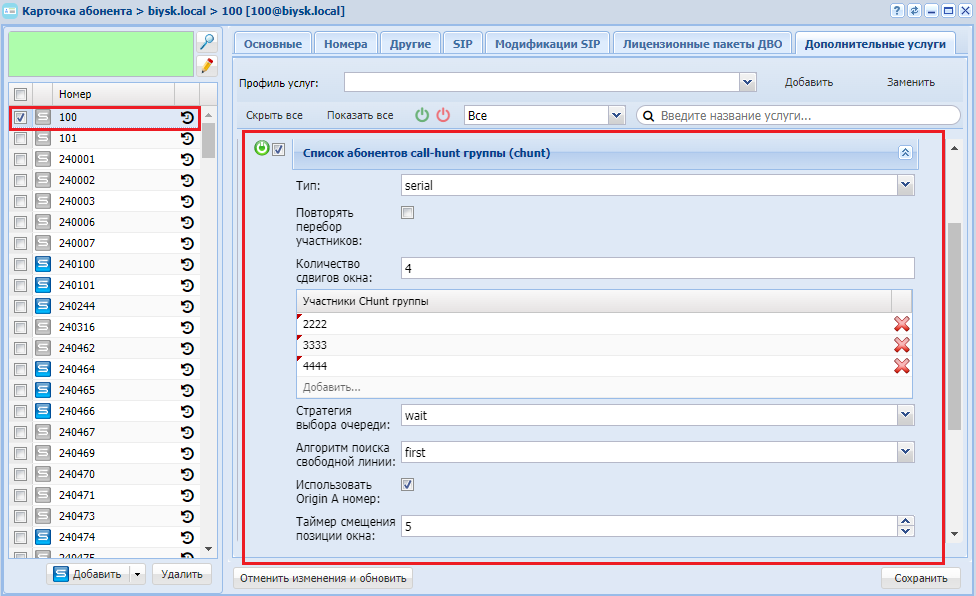Collapse the call-hunt group section
The height and width of the screenshot is (596, 976).
(905, 153)
